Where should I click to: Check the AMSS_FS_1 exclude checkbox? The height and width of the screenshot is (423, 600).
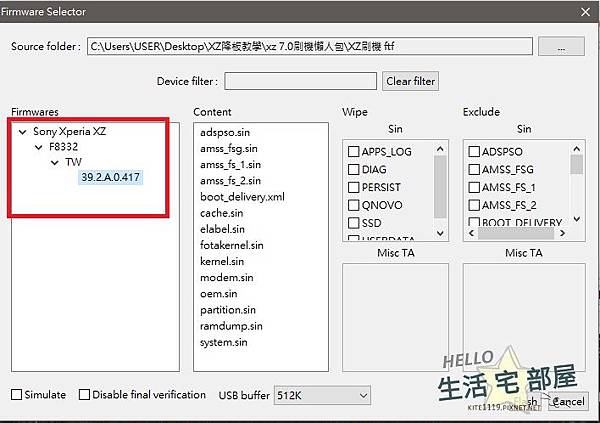(474, 187)
